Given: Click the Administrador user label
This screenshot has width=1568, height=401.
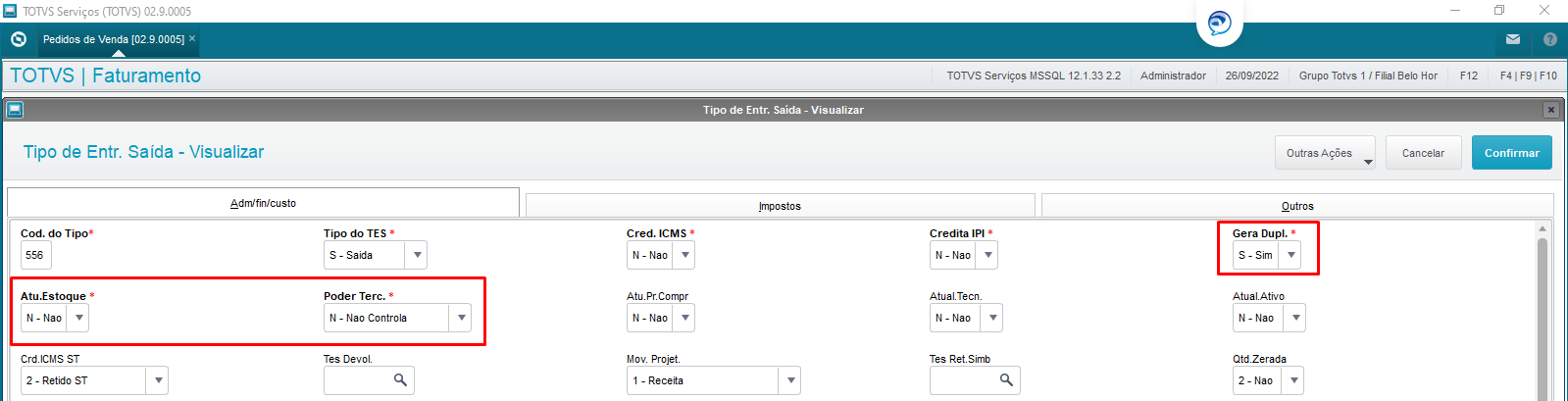Looking at the screenshot, I should pyautogui.click(x=1173, y=75).
